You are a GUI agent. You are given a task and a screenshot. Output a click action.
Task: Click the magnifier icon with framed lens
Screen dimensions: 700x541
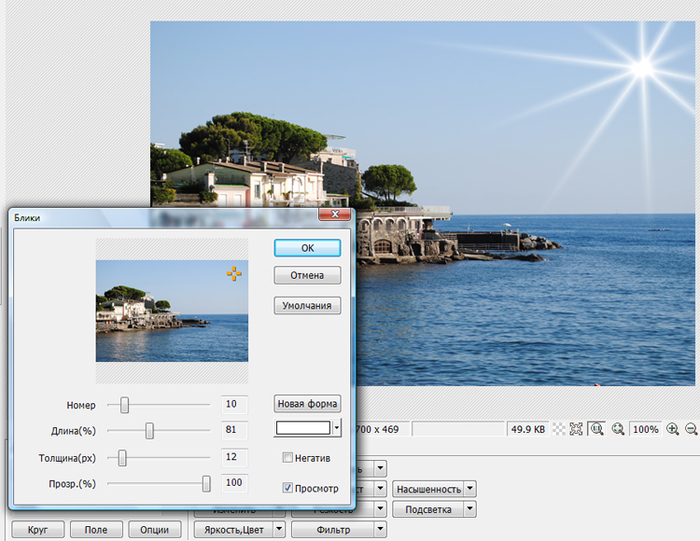coord(596,429)
